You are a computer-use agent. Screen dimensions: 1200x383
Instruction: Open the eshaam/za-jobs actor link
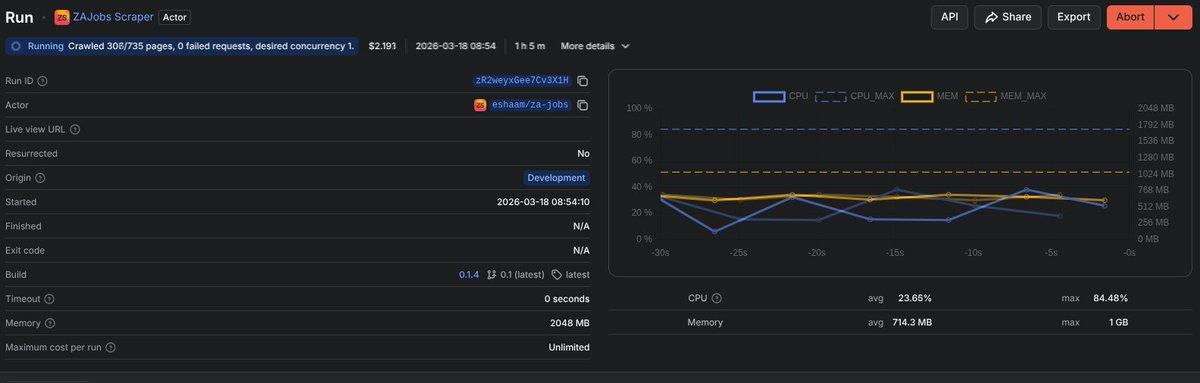point(530,105)
